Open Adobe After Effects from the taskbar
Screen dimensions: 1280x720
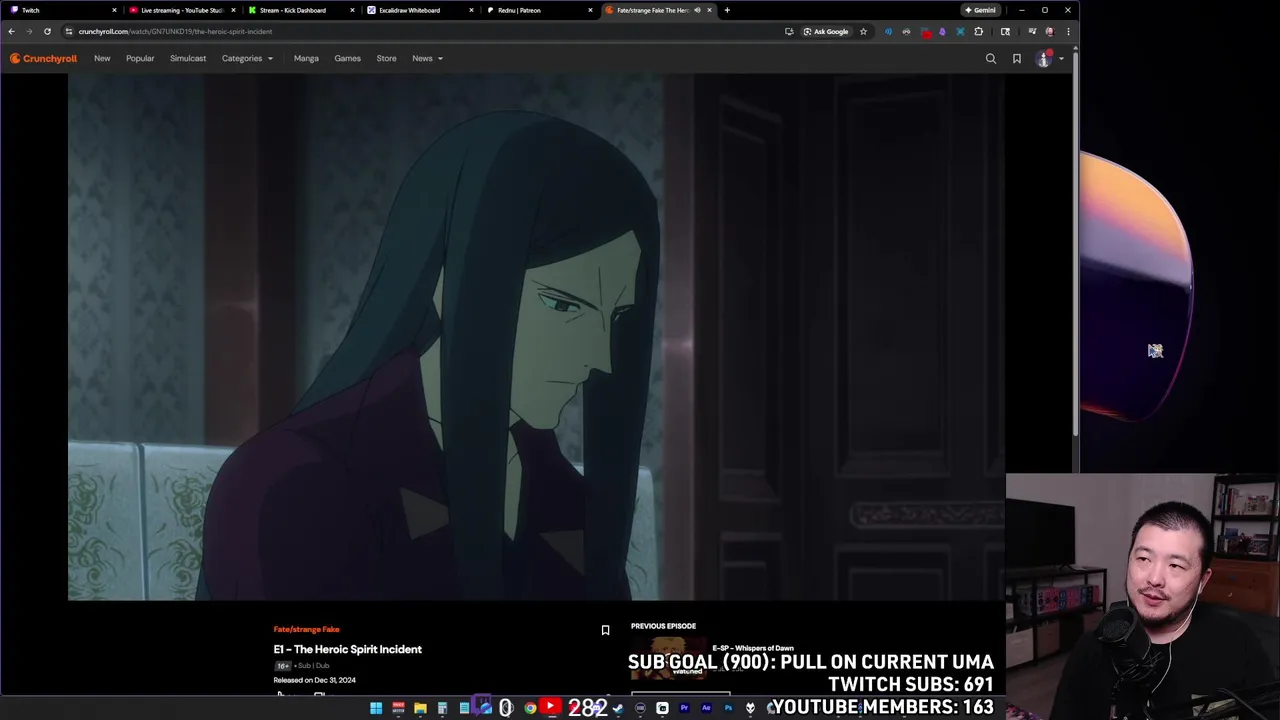[706, 708]
